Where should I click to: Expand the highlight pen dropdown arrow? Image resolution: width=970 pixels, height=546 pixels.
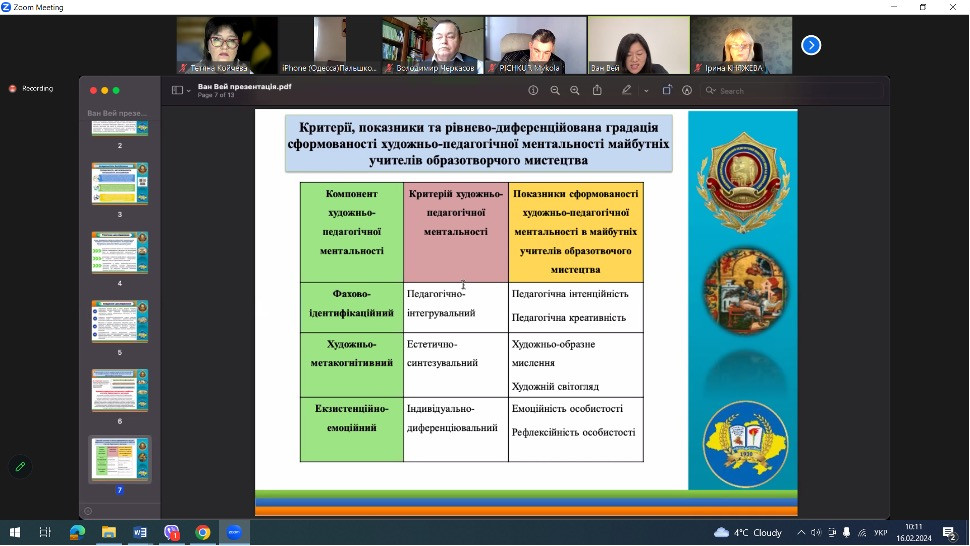tap(646, 91)
